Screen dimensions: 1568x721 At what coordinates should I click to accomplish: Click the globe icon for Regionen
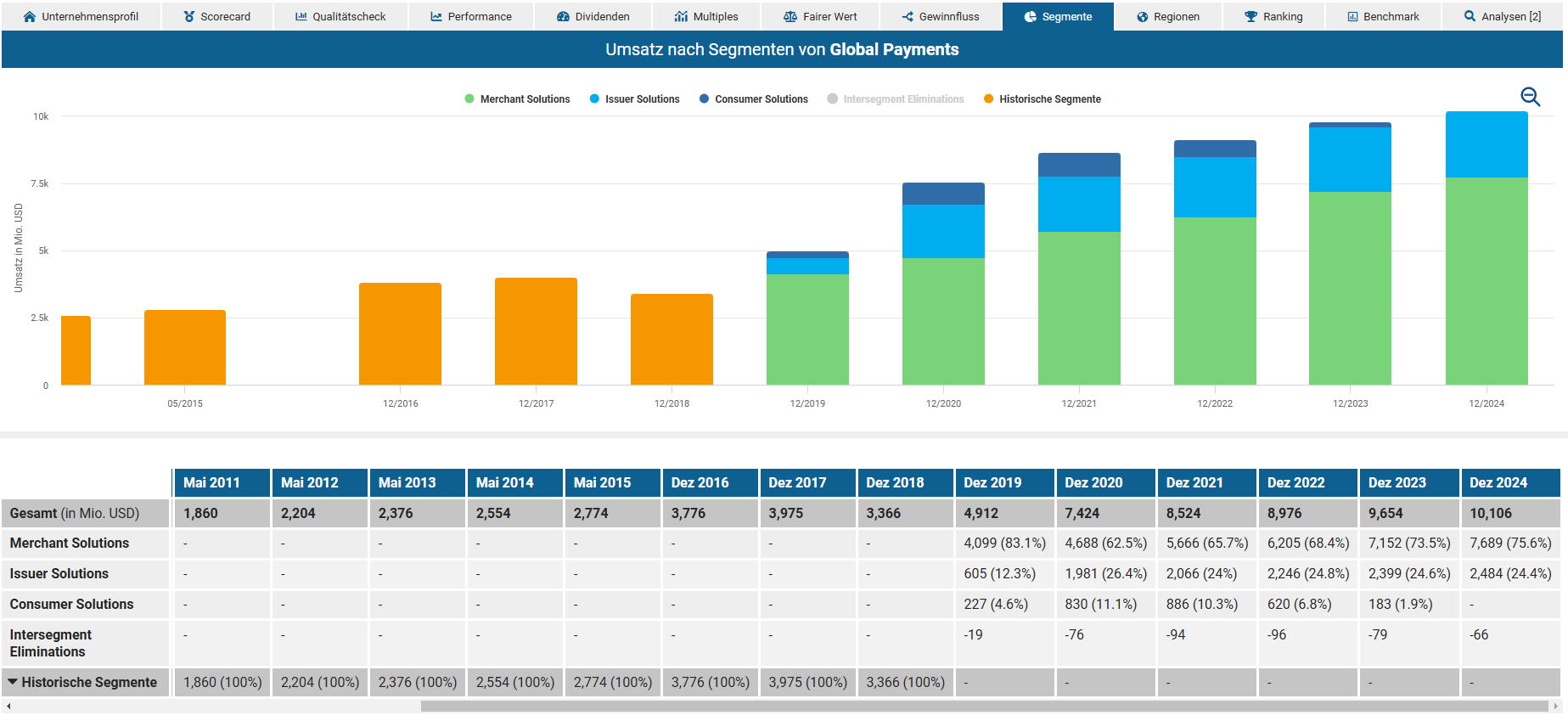coord(1143,16)
